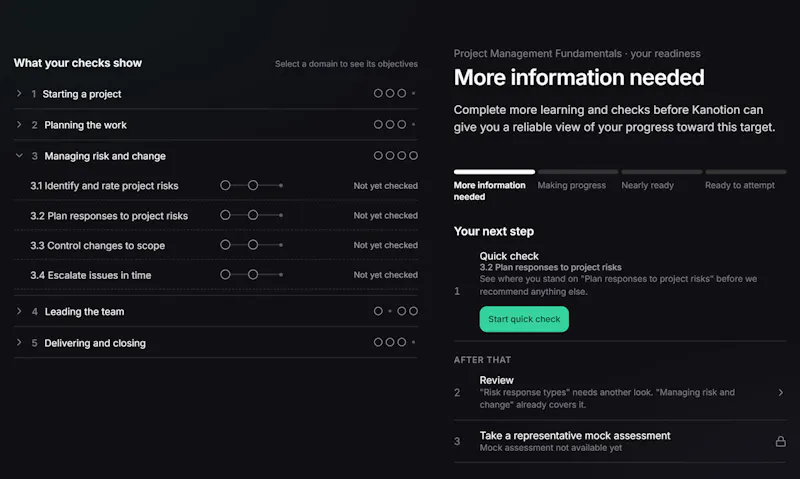Click the progress track for objective 3.2
The height and width of the screenshot is (479, 800).
pos(252,215)
